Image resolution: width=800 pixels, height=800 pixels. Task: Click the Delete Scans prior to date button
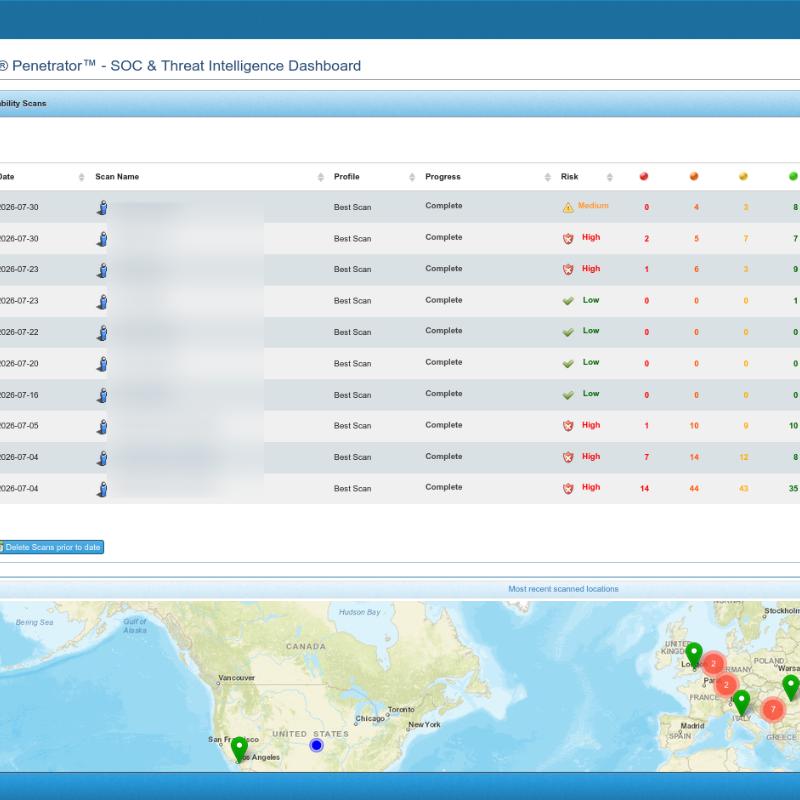tap(52, 547)
